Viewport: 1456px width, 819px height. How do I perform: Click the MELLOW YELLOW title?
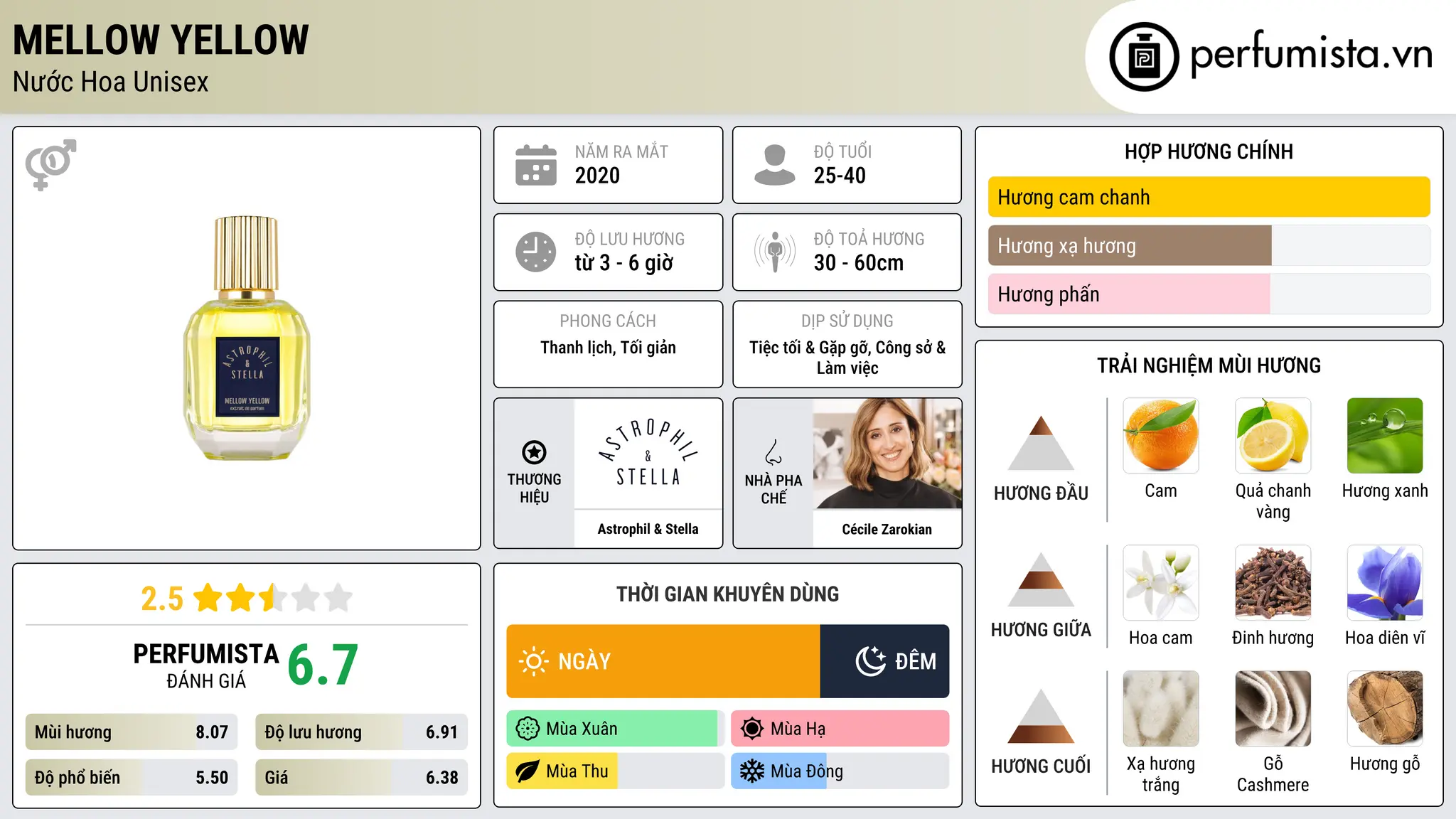161,40
